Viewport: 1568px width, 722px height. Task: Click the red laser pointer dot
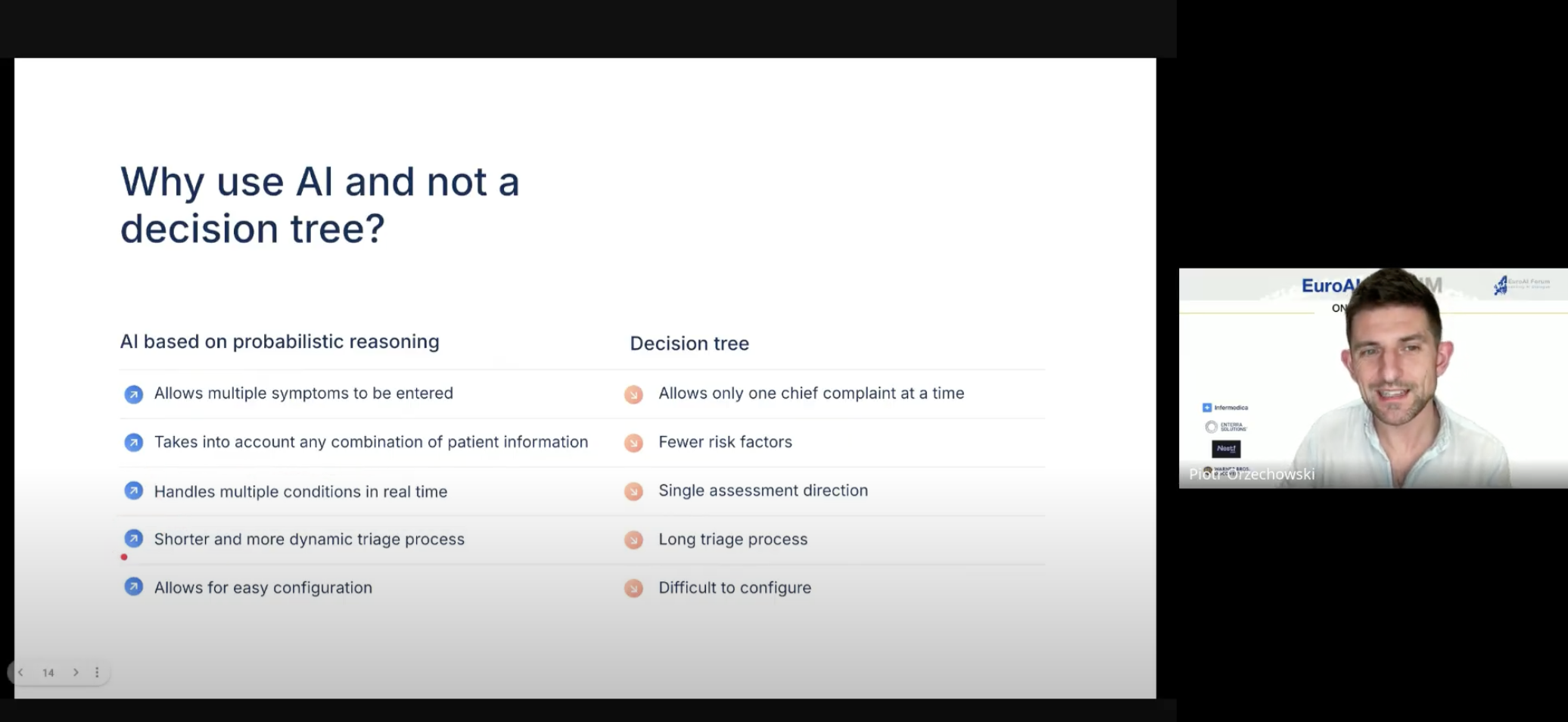pyautogui.click(x=124, y=557)
